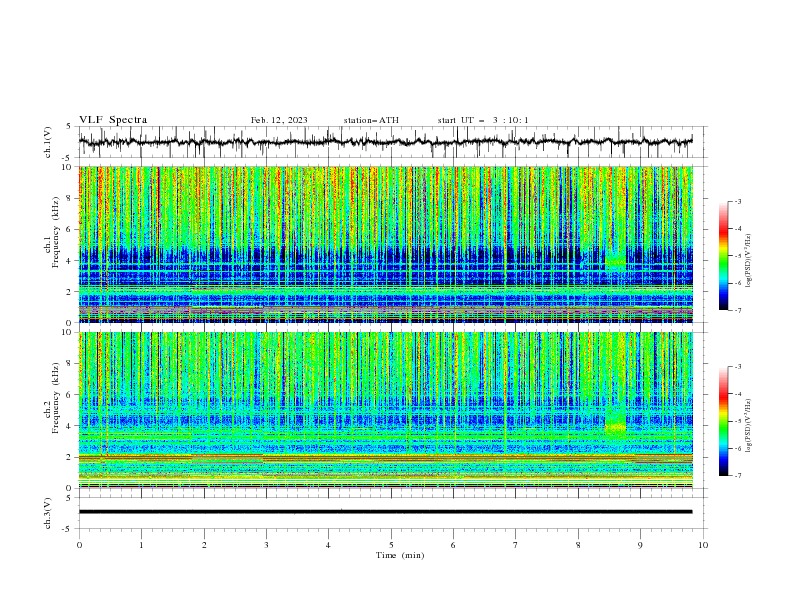Click time axis tick label "9"

pos(640,545)
